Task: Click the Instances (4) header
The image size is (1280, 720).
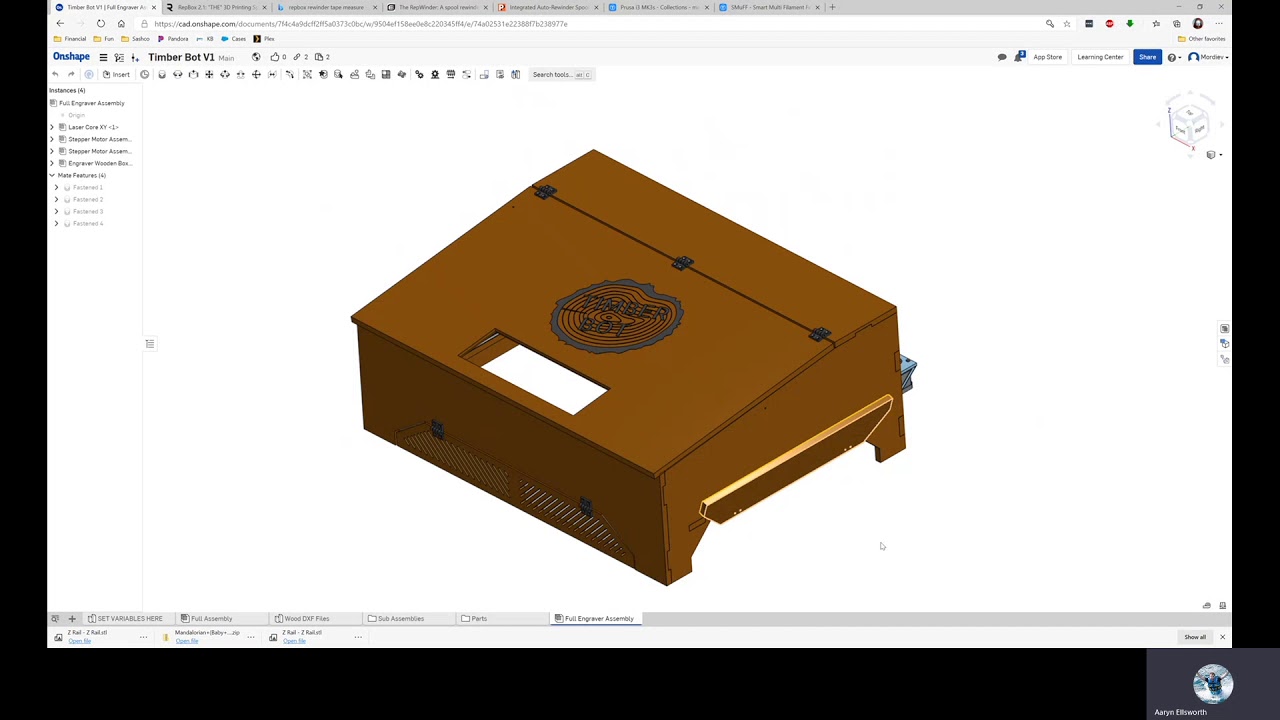Action: (67, 90)
